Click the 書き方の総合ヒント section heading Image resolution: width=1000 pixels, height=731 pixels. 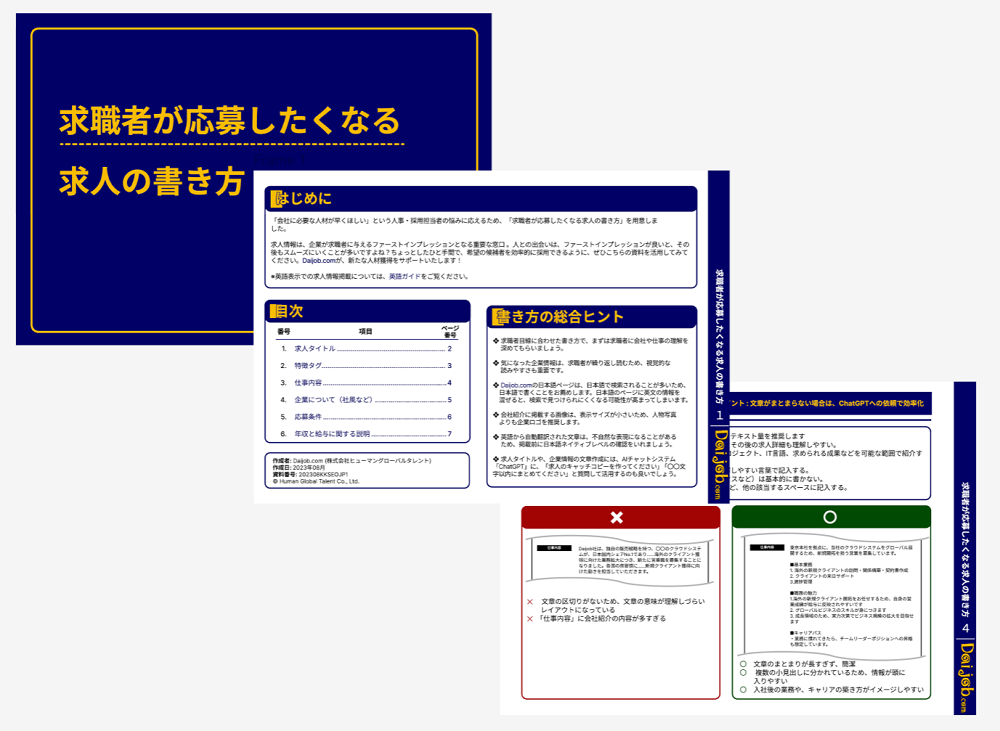pos(558,317)
